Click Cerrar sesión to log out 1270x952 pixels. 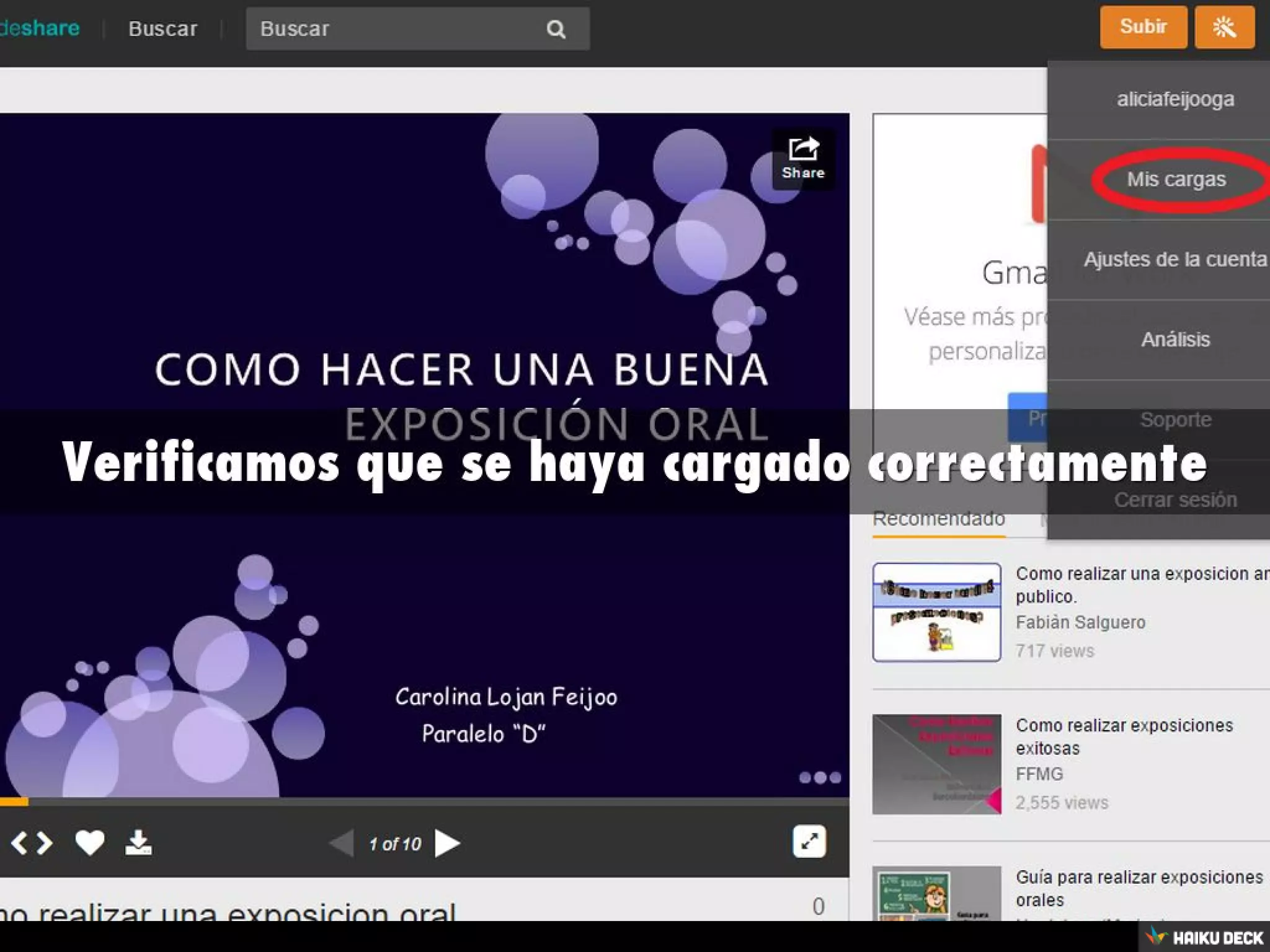click(1175, 500)
